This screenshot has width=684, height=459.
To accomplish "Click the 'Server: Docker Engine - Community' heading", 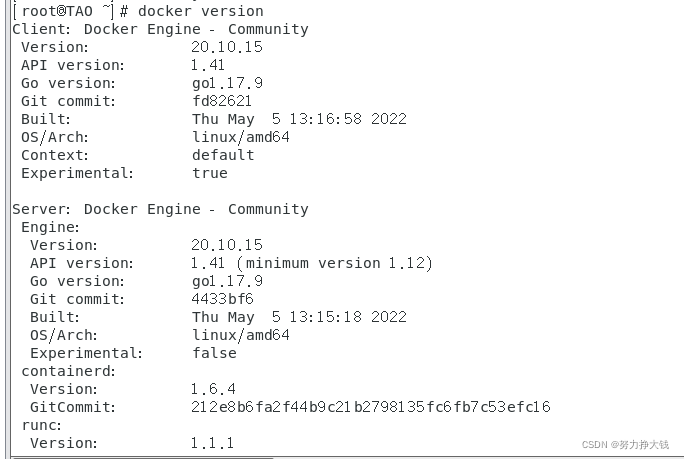I will [x=160, y=209].
